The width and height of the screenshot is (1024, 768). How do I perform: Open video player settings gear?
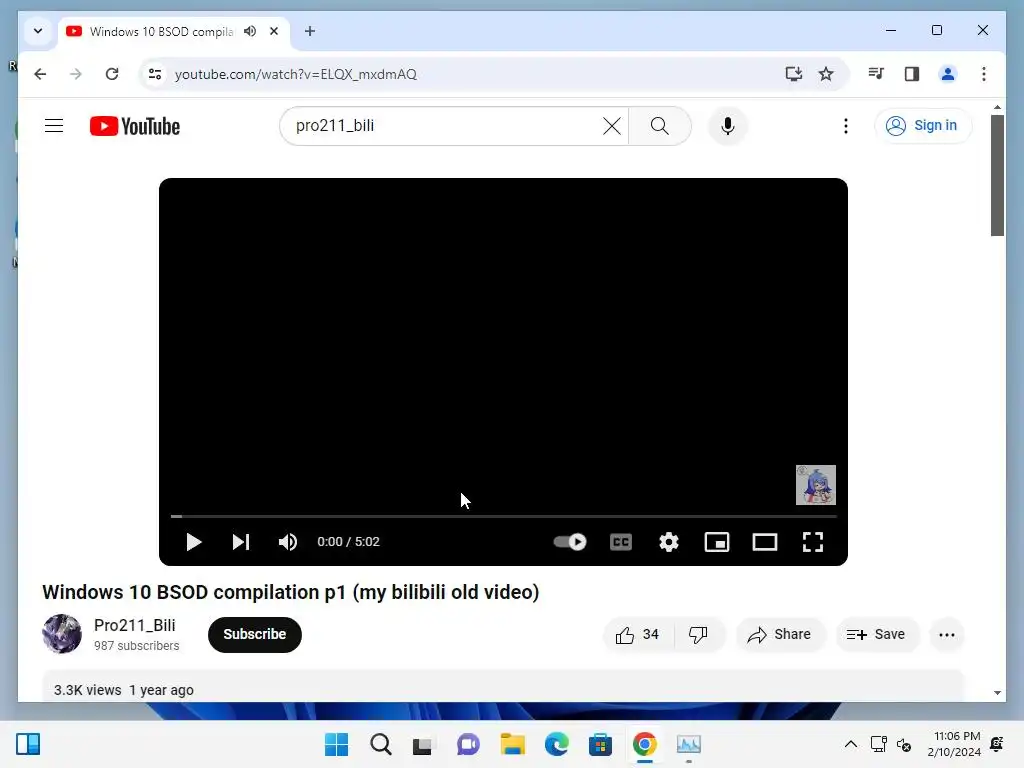tap(669, 542)
